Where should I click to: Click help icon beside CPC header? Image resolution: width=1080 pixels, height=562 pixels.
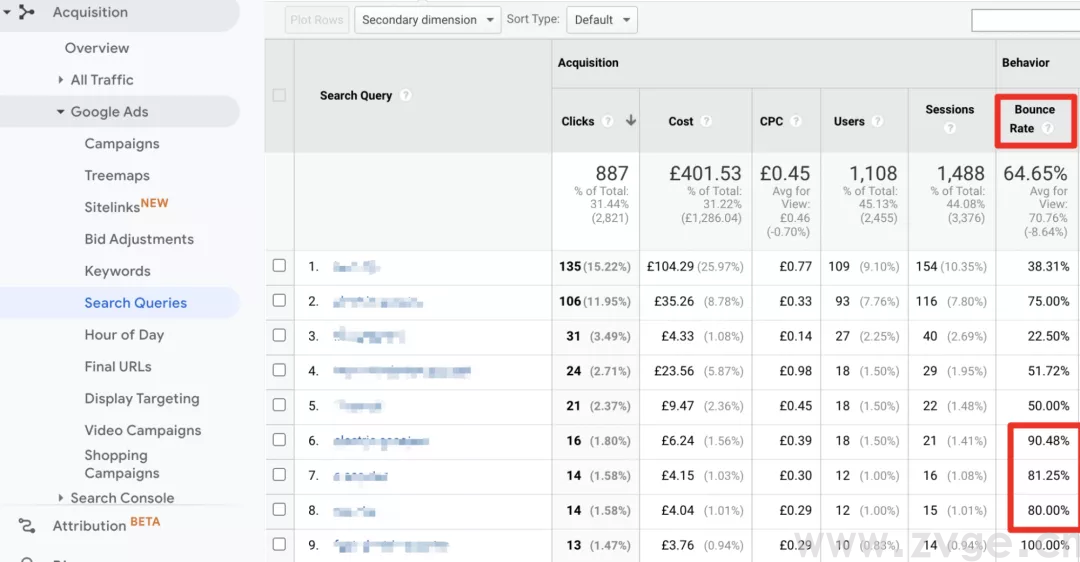(x=796, y=121)
